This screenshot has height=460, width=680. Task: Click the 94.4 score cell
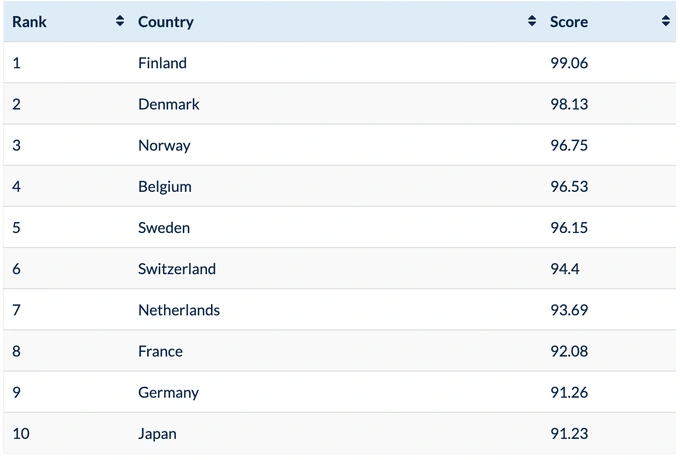(565, 269)
